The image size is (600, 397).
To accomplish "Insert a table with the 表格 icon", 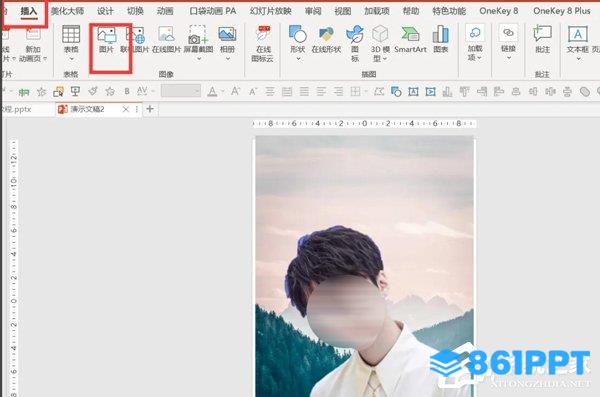I will (x=71, y=34).
